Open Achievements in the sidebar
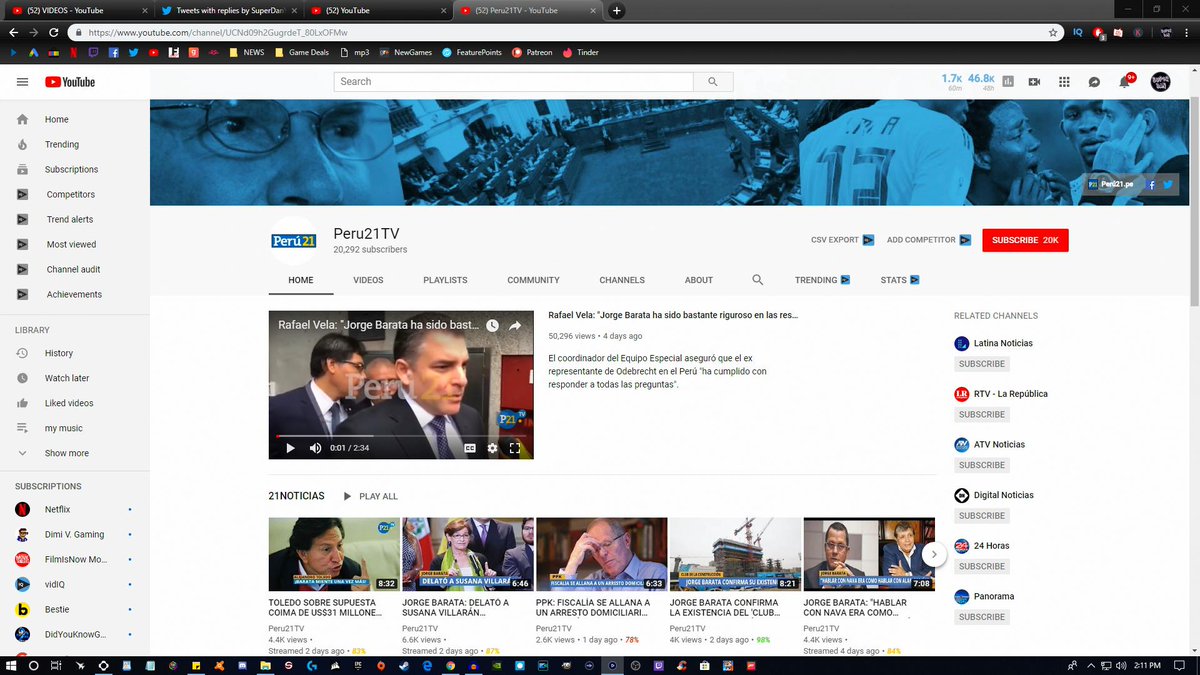This screenshot has width=1200, height=675. coord(75,294)
